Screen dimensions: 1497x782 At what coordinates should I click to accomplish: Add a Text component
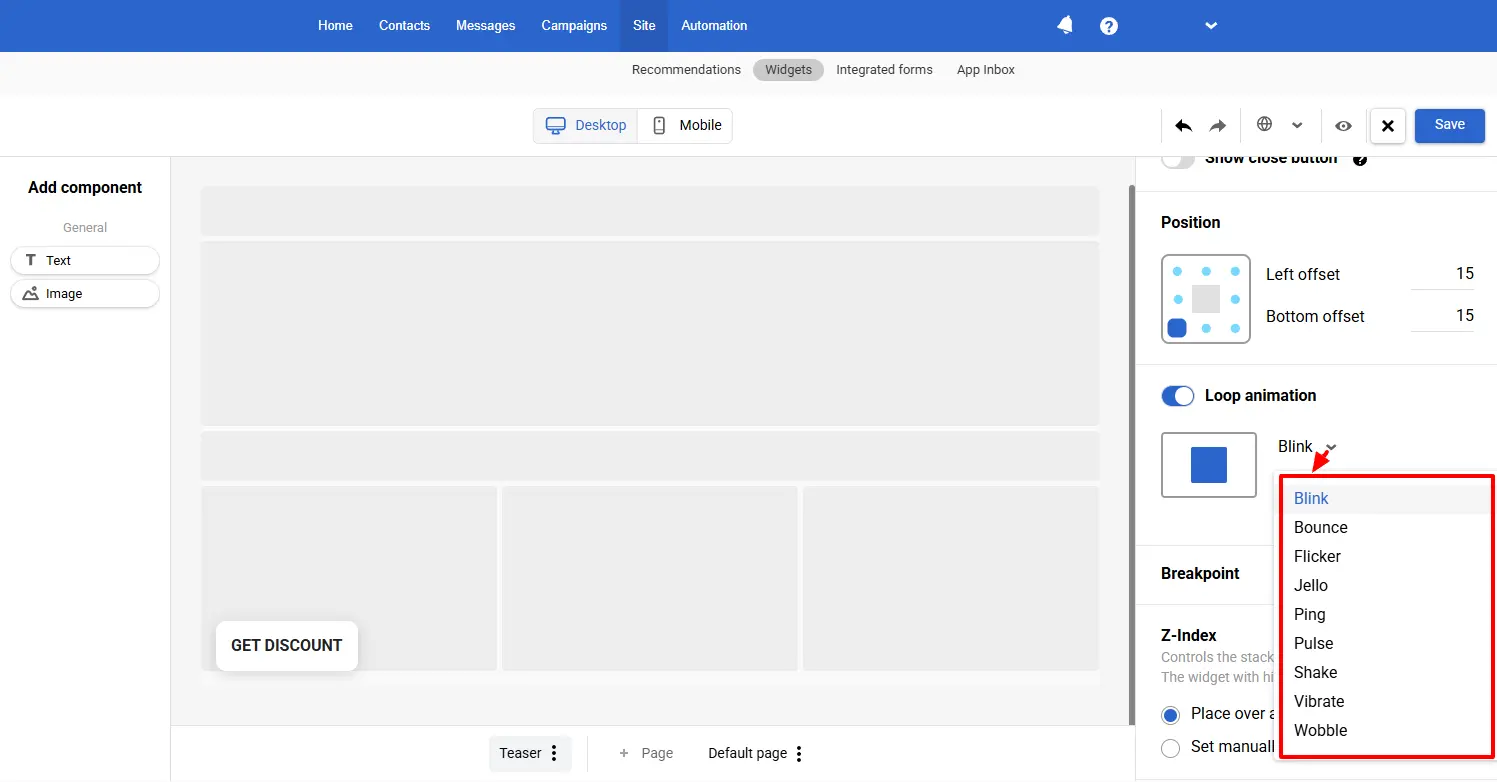85,261
